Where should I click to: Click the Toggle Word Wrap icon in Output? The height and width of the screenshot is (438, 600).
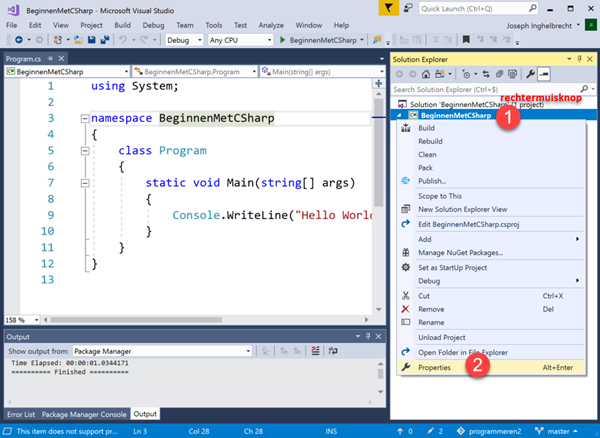coord(333,350)
